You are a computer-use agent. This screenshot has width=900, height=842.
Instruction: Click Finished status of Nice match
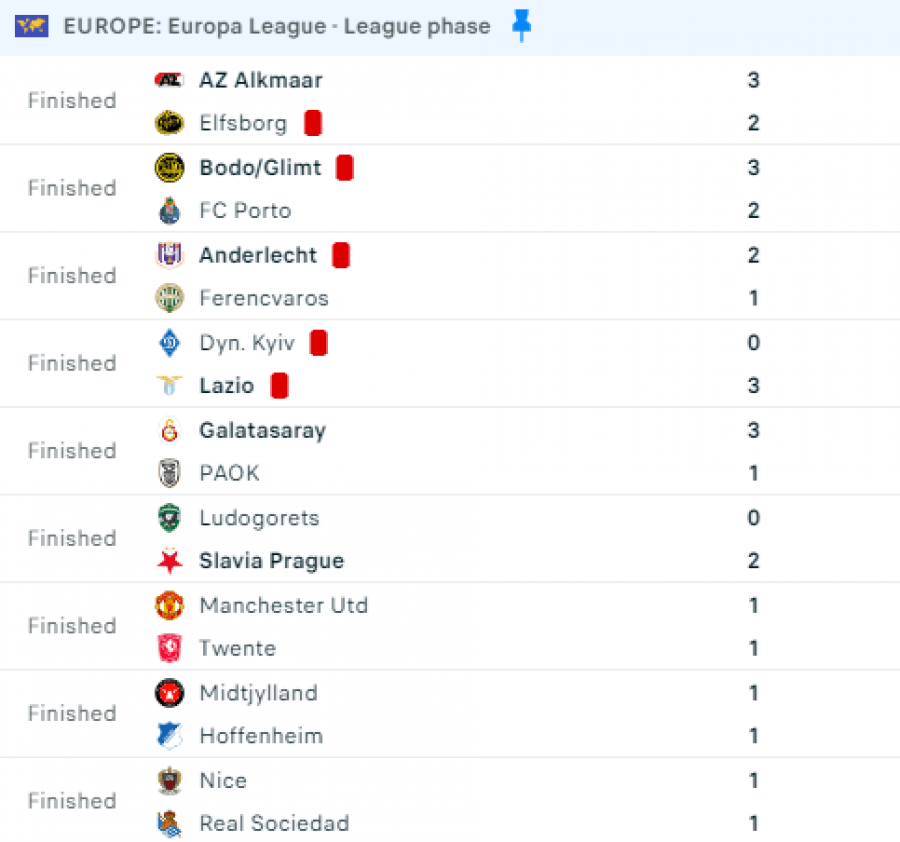tap(72, 801)
